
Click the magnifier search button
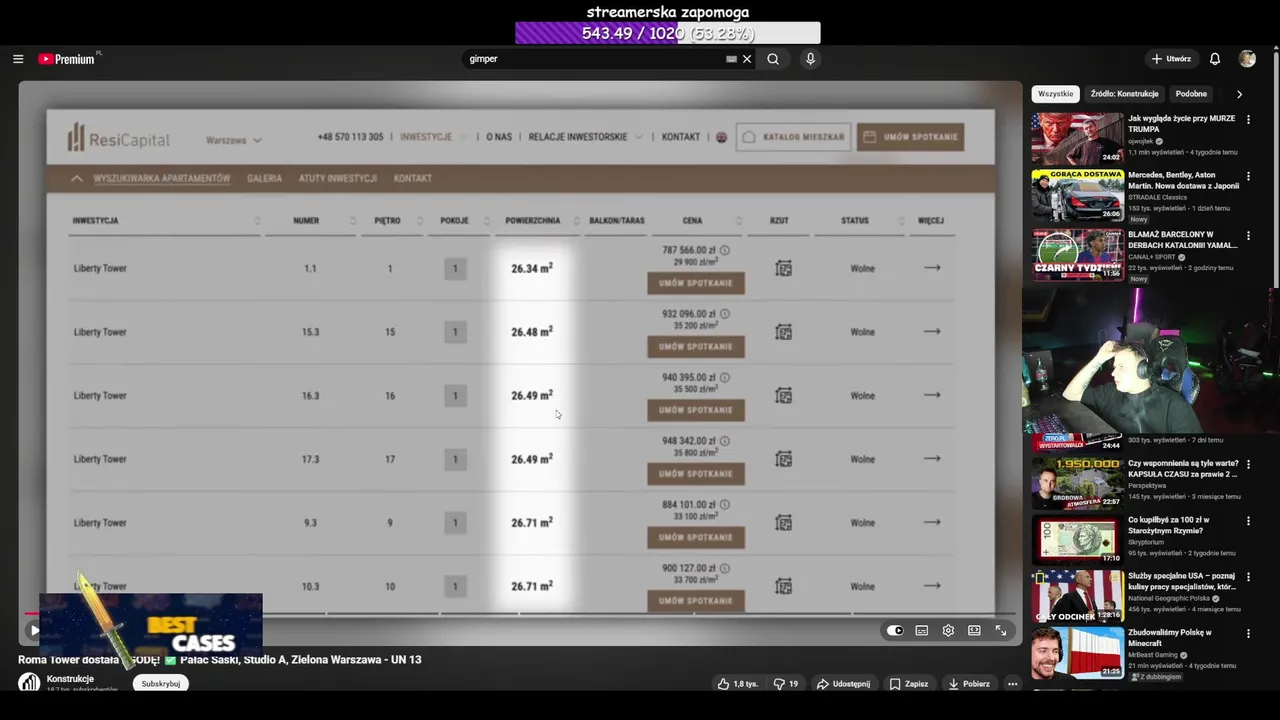tap(773, 59)
